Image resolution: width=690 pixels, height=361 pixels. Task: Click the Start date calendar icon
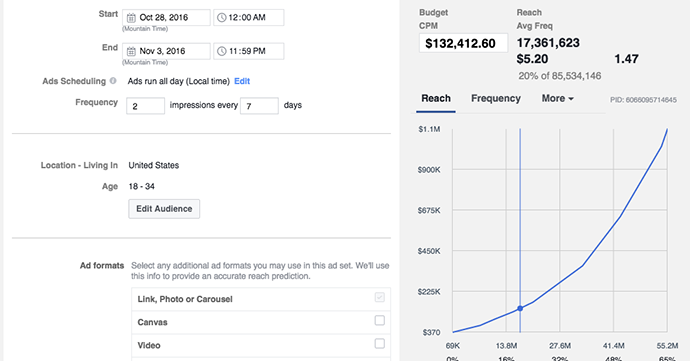pos(131,18)
